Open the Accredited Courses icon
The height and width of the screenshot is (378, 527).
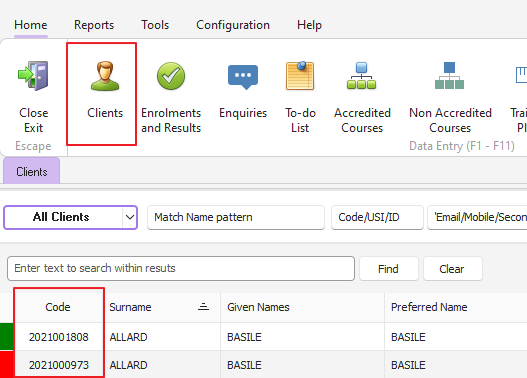(x=362, y=76)
